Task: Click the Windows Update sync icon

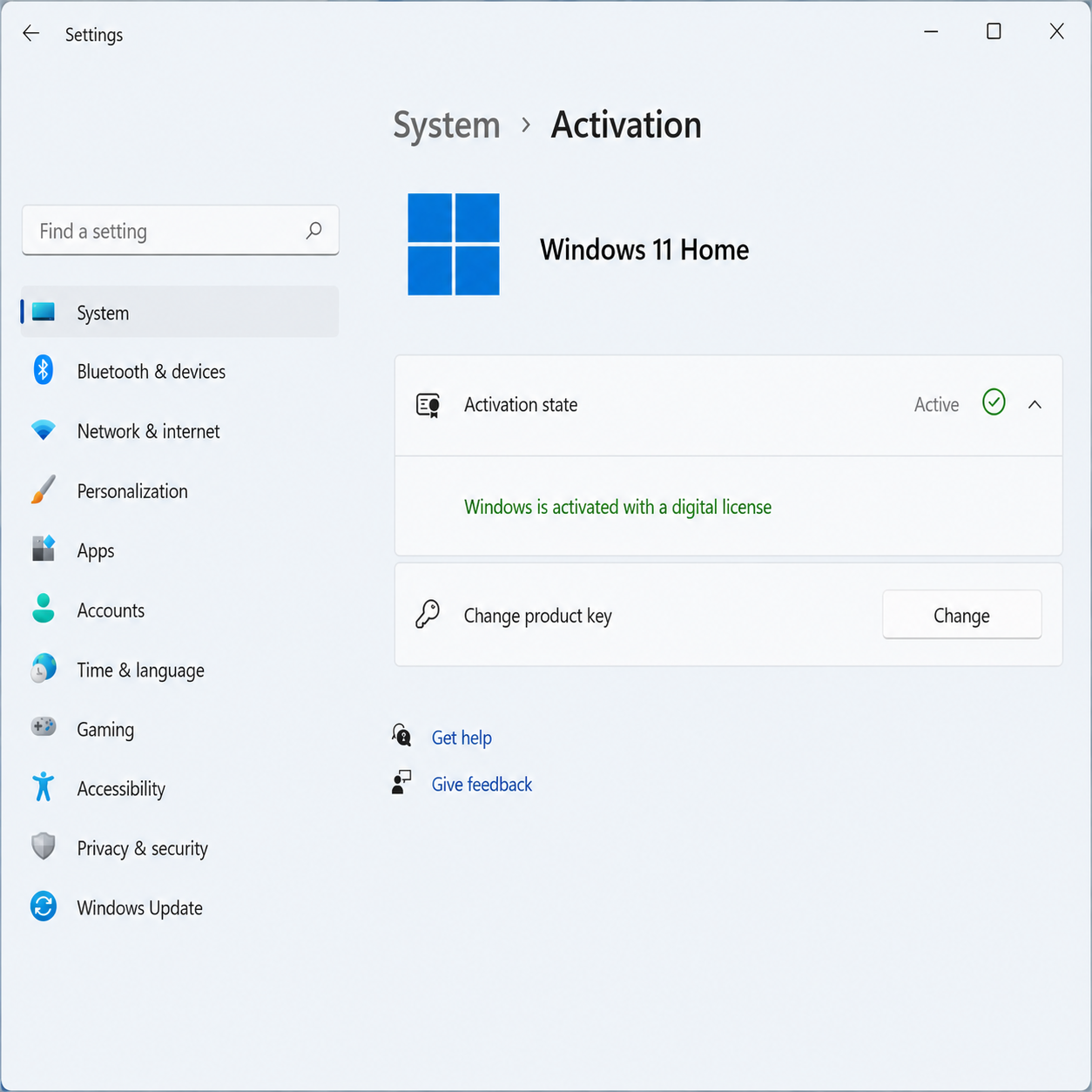Action: pyautogui.click(x=44, y=907)
